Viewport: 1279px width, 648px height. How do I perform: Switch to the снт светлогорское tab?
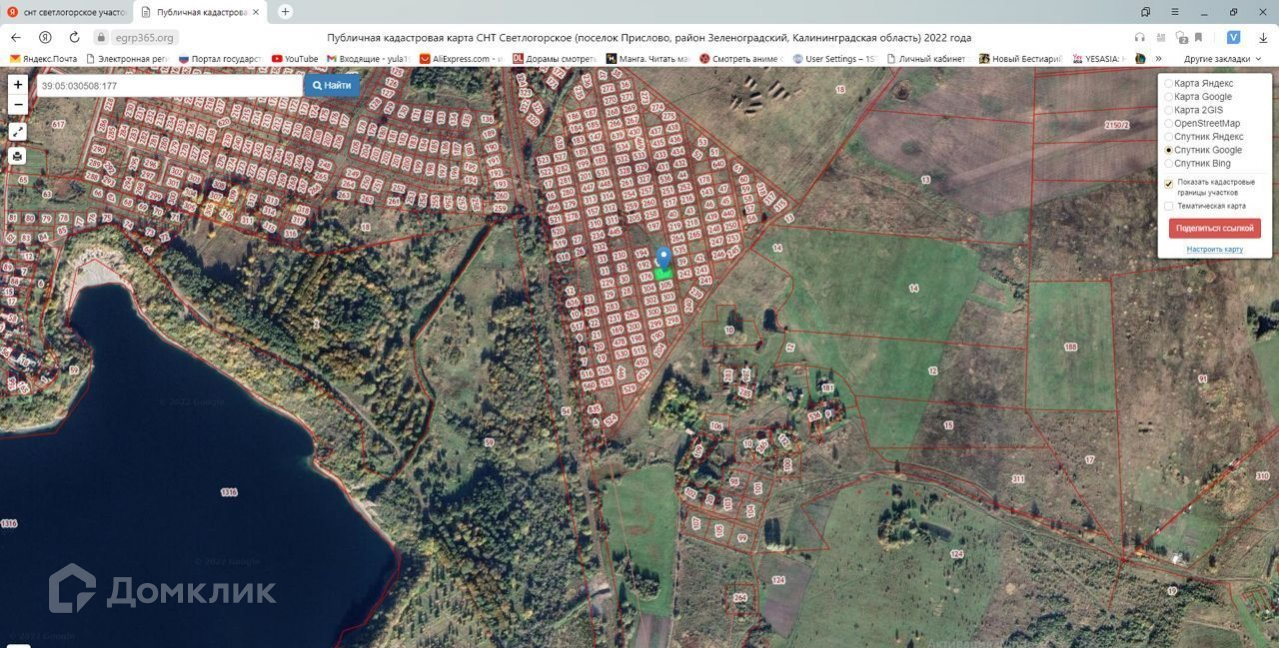[67, 12]
